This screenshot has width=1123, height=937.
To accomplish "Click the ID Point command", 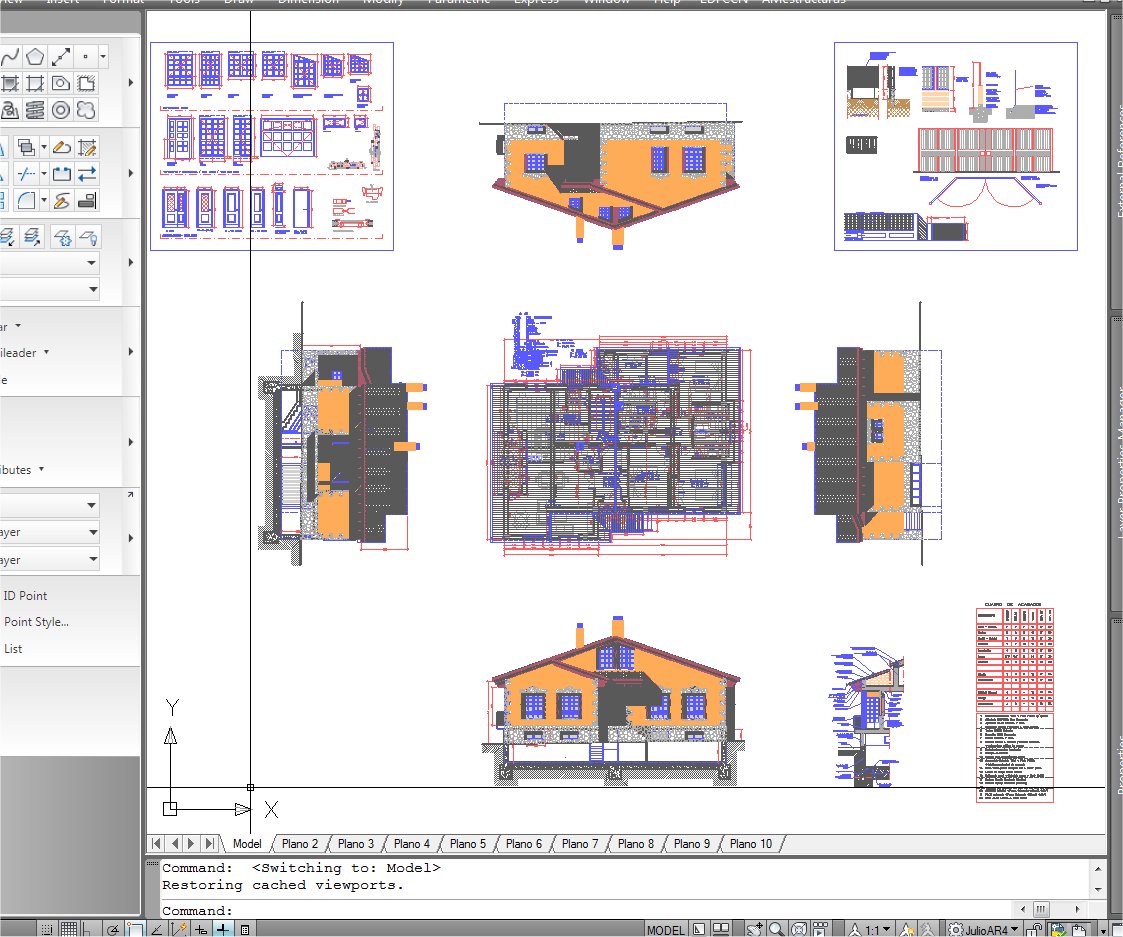I will click(25, 595).
